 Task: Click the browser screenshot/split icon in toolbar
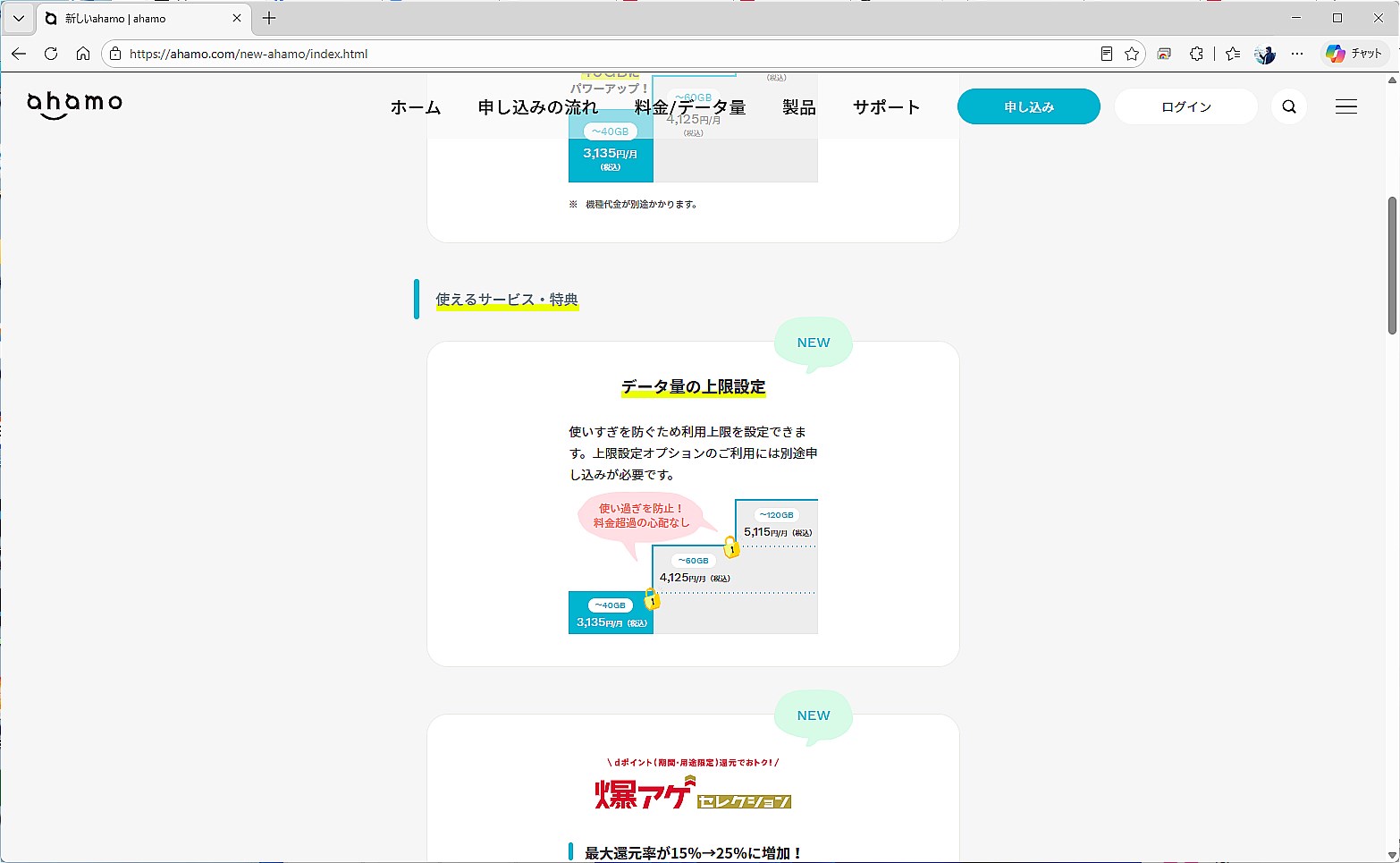(x=1164, y=54)
